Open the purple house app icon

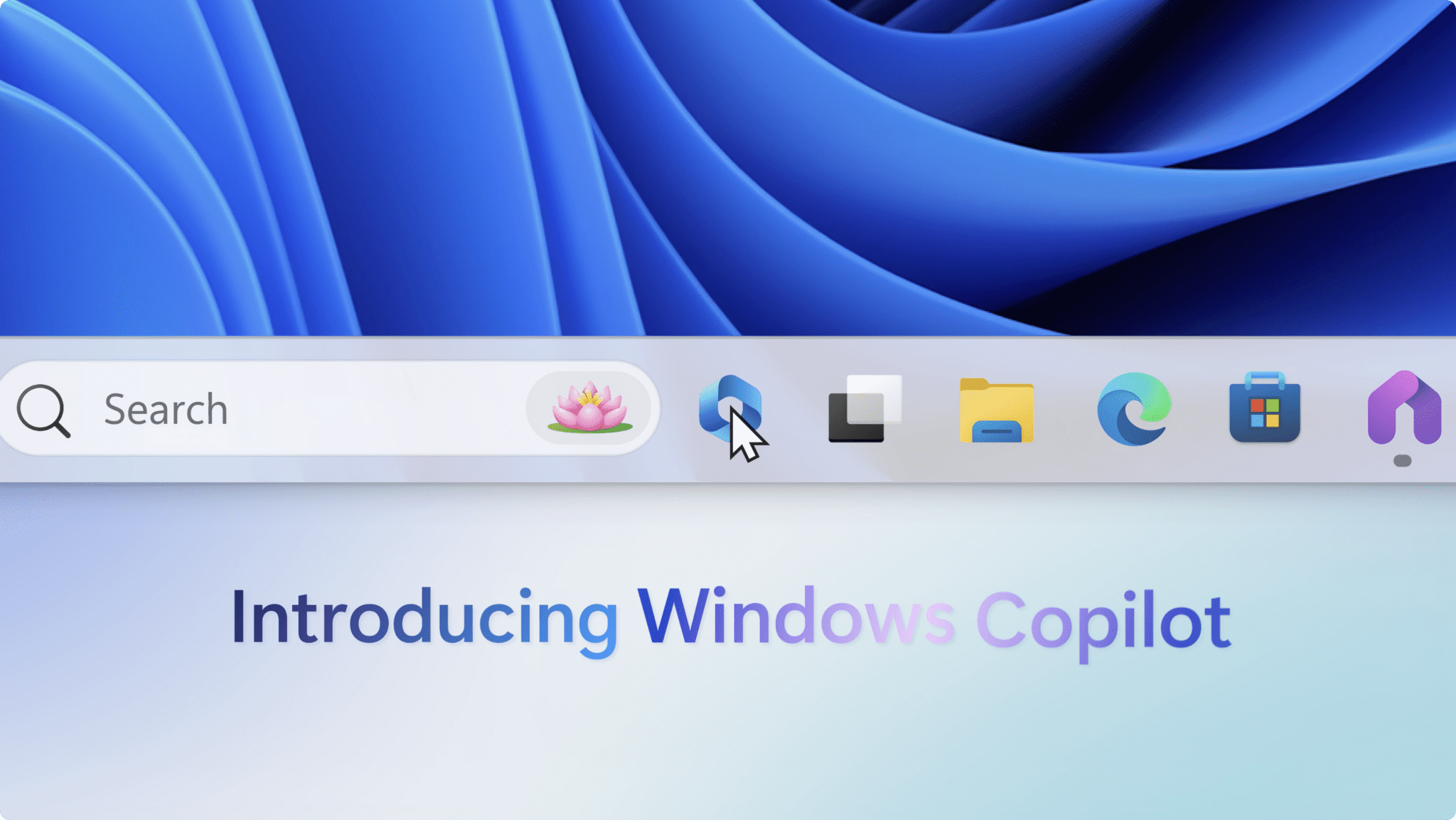click(1404, 408)
